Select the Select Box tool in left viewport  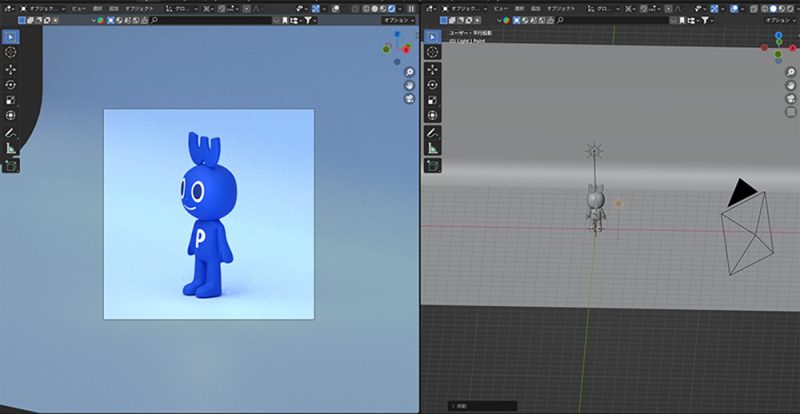click(11, 37)
